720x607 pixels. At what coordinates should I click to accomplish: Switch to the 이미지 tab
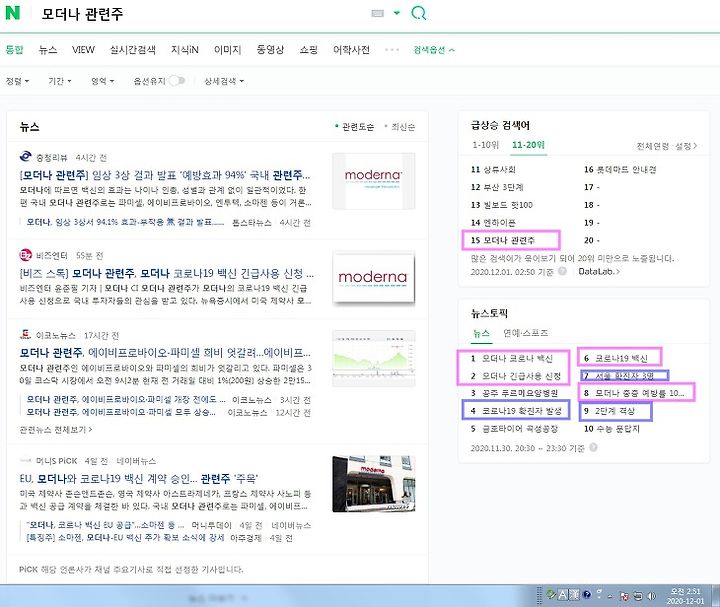(227, 50)
